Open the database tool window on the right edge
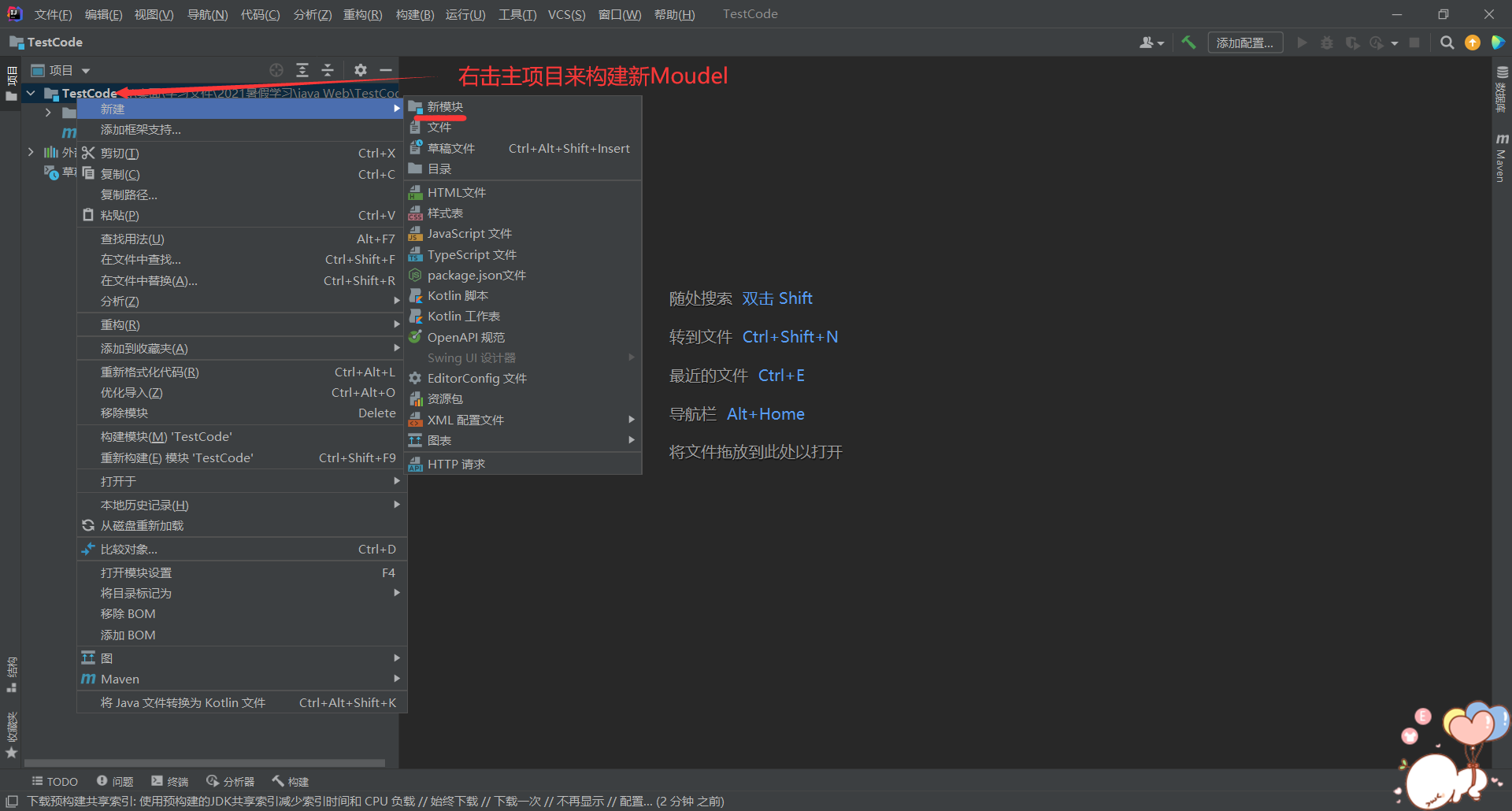 (x=1501, y=89)
